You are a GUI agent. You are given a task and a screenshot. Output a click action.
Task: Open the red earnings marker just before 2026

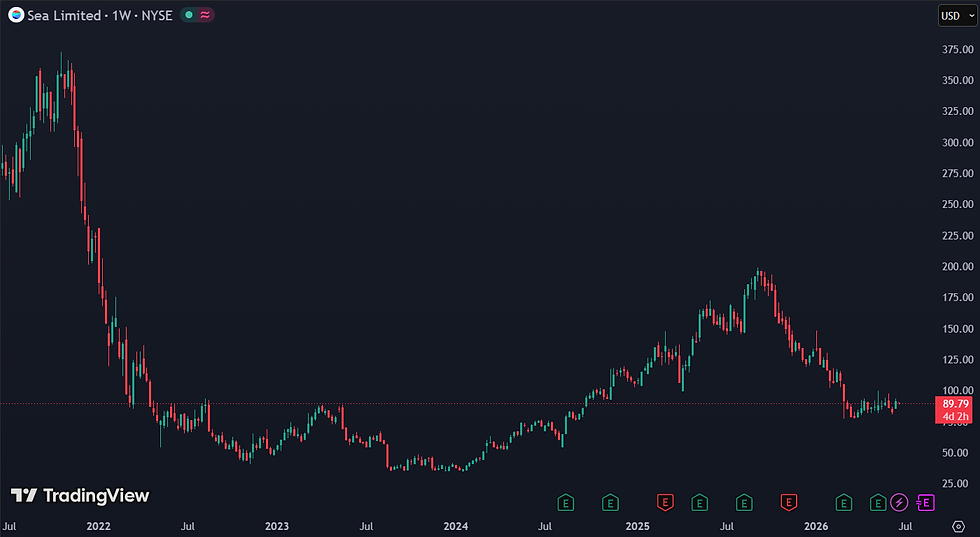pyautogui.click(x=789, y=502)
